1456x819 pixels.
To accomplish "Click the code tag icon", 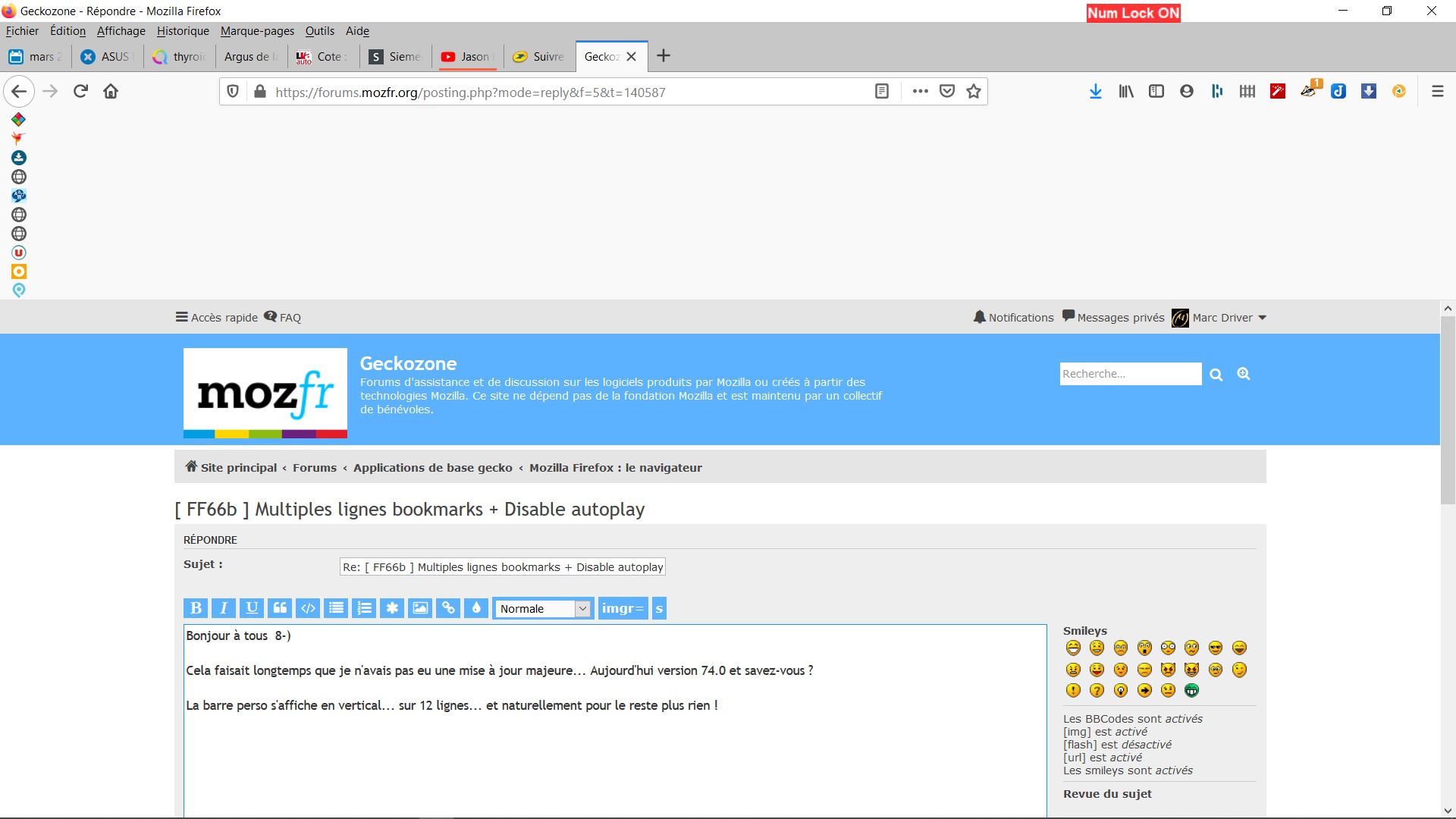I will pos(308,608).
